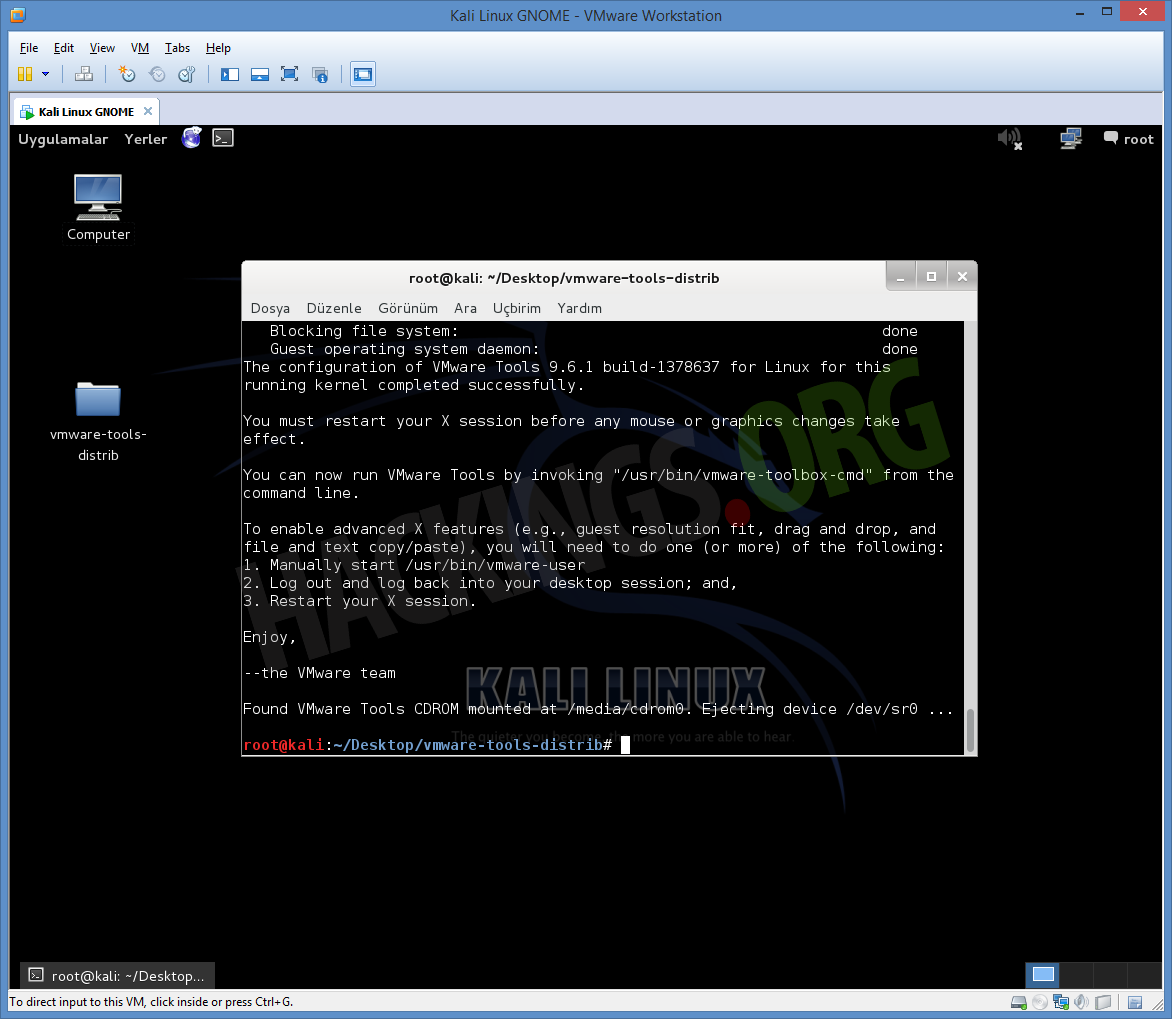Select the Kali Linux GNOME tab
1172x1019 pixels.
(x=84, y=111)
